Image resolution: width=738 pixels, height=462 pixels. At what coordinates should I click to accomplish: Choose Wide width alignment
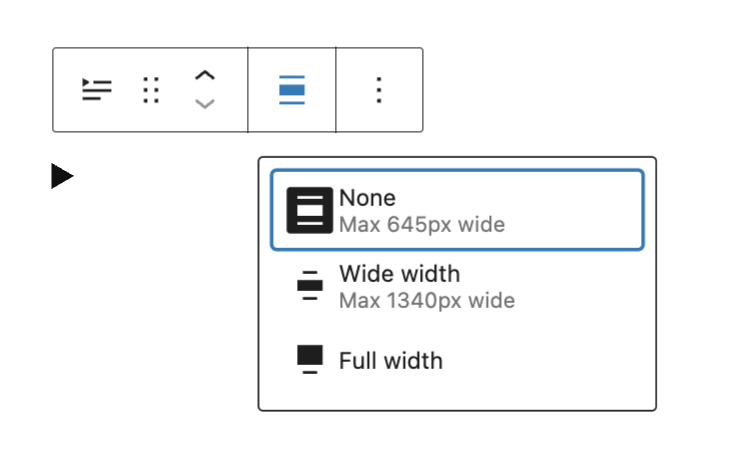(456, 285)
